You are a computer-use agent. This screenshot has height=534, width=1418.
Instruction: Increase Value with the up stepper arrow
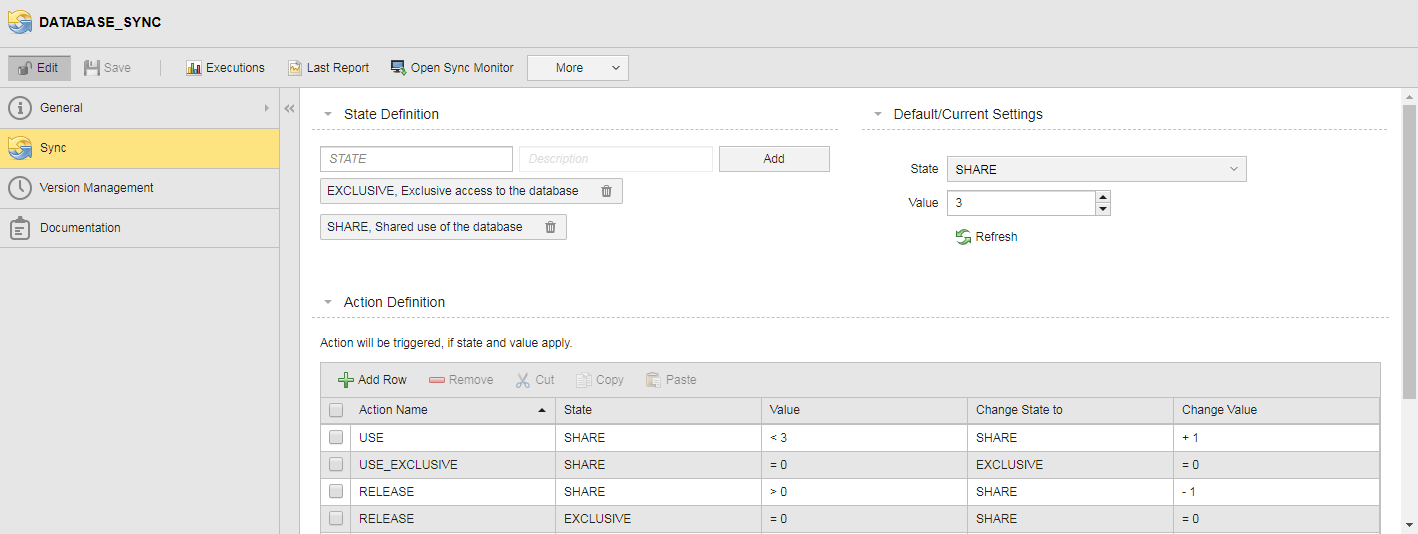point(1103,197)
